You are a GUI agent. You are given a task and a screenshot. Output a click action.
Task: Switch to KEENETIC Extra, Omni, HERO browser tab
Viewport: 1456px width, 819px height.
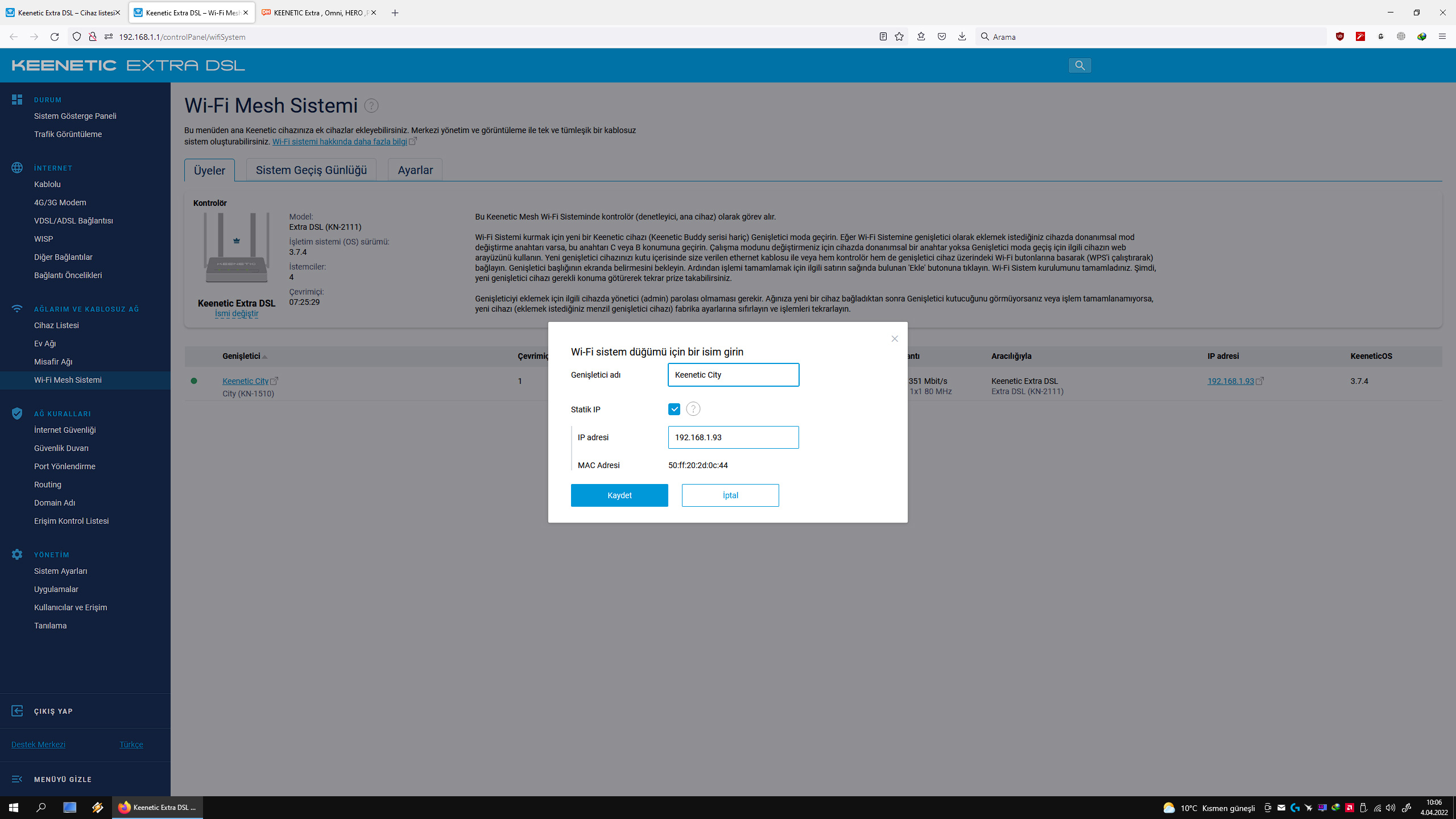[318, 13]
